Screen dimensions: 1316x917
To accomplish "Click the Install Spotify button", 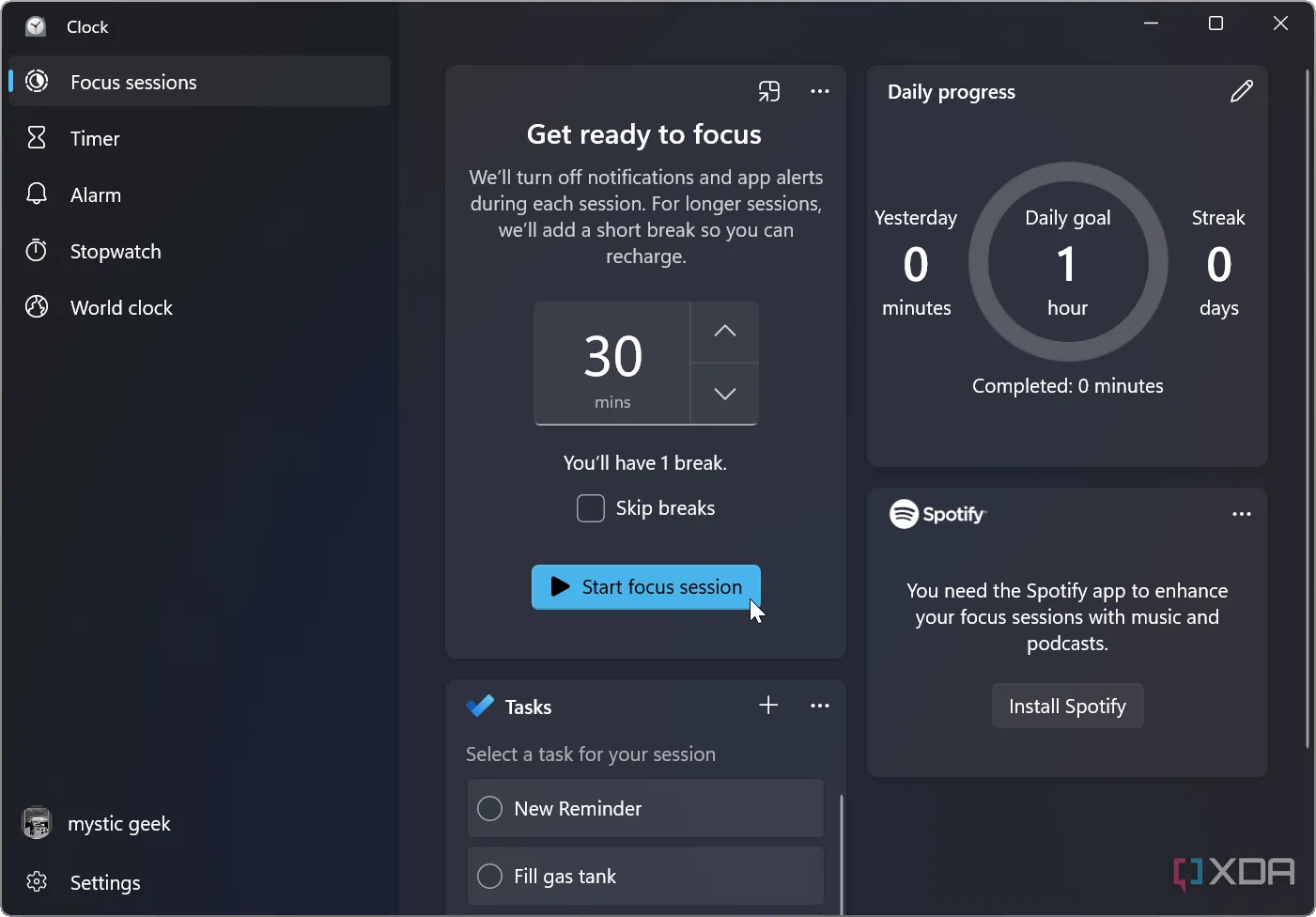I will (1067, 706).
